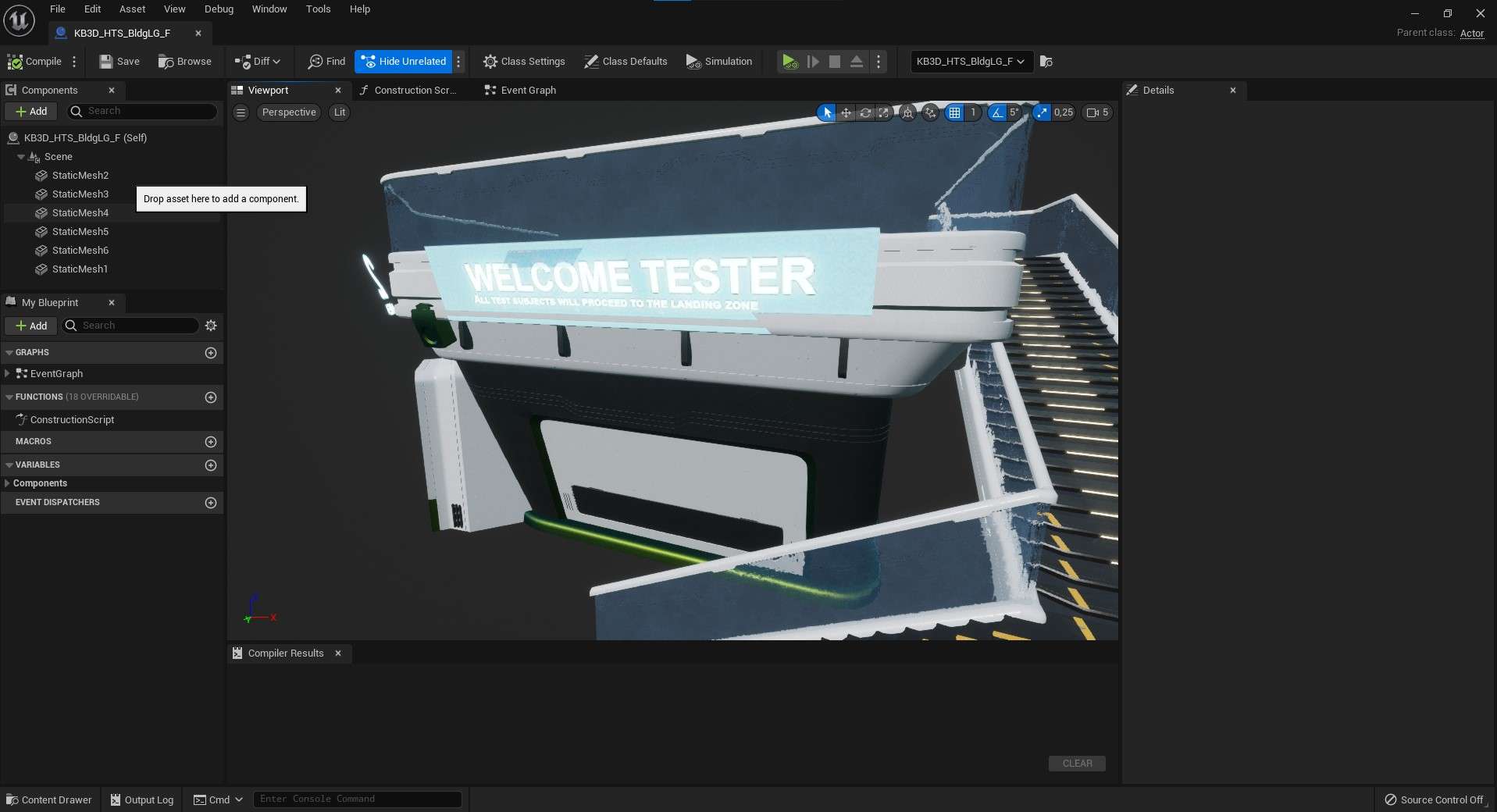Open Compile options three-dot menu
Viewport: 1497px width, 812px height.
pyautogui.click(x=74, y=62)
